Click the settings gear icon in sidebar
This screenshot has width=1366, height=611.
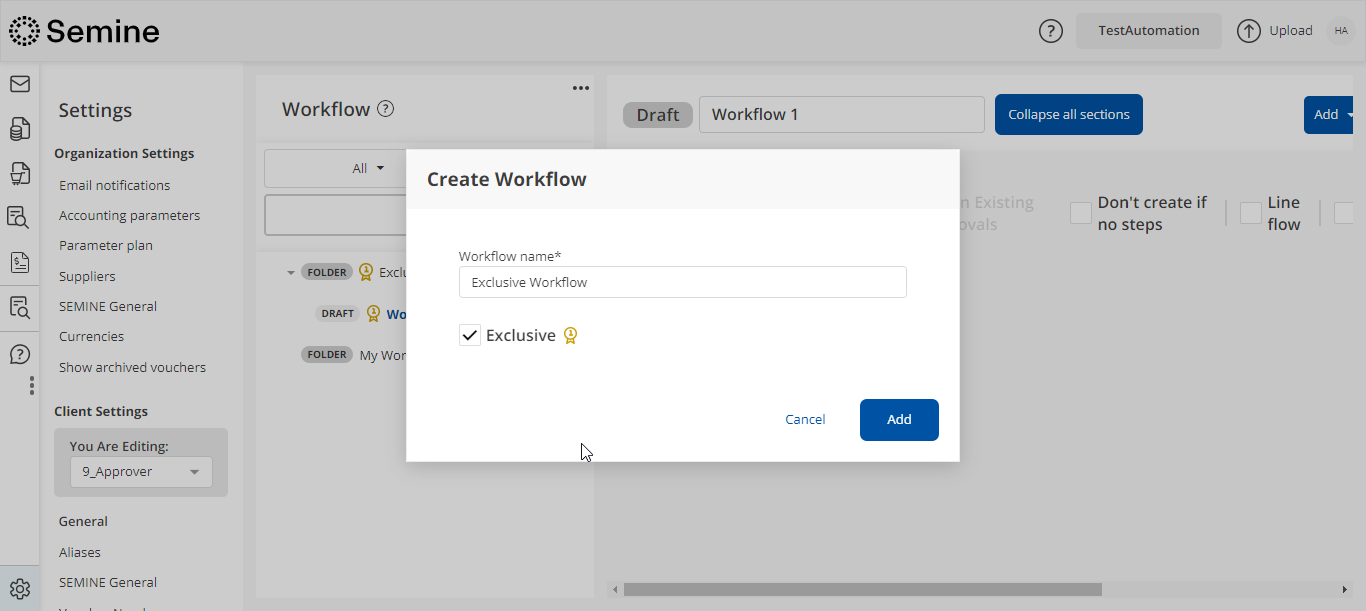[20, 589]
